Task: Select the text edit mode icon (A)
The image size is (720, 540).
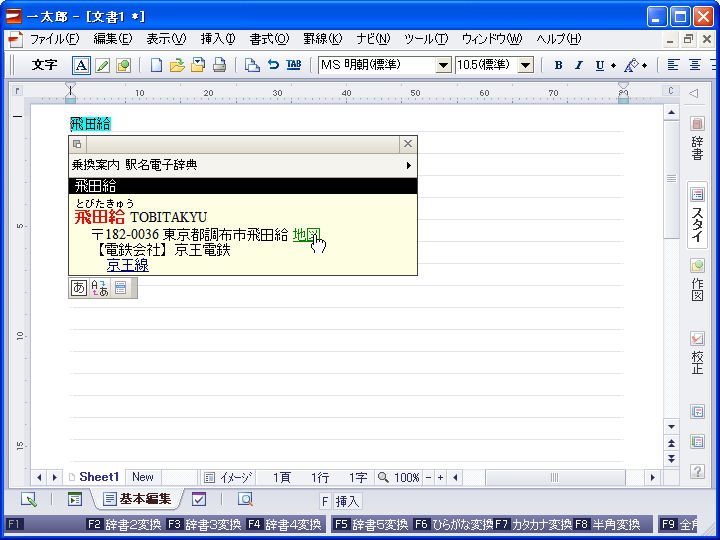Action: 81,65
